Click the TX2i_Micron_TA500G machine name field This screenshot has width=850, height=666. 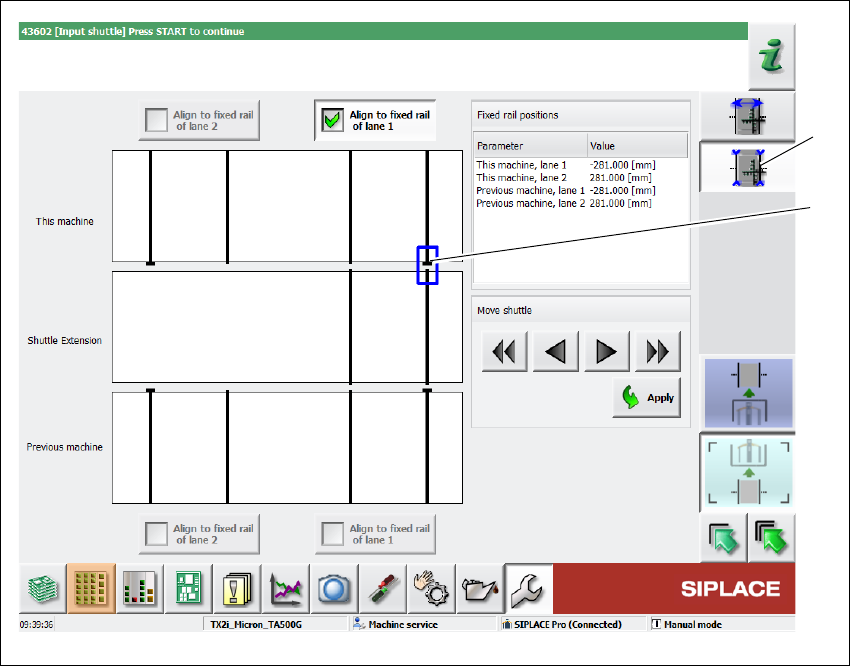coord(276,624)
